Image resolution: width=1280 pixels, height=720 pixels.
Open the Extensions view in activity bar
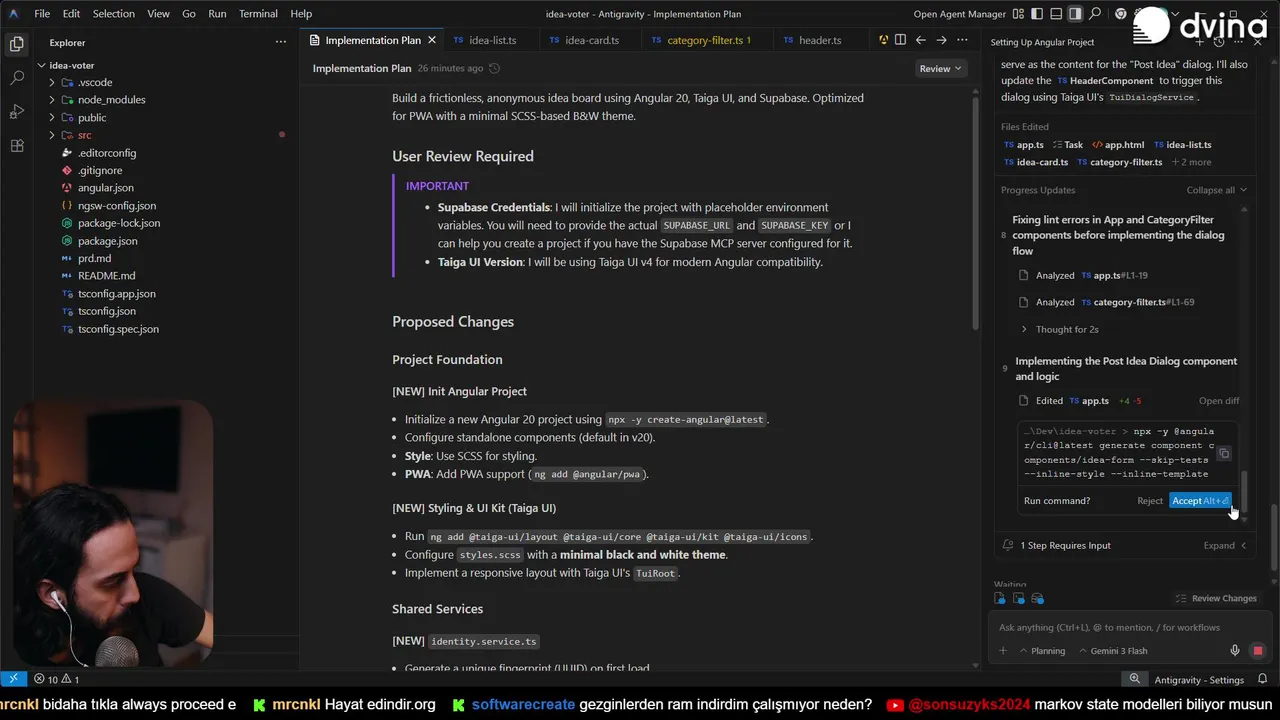tap(16, 145)
